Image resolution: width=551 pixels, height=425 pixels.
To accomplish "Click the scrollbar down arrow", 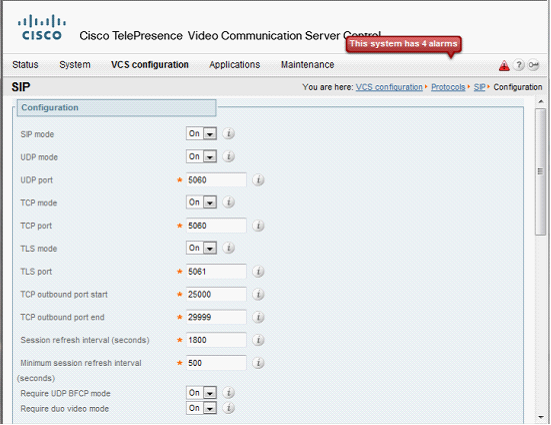I will [x=541, y=417].
